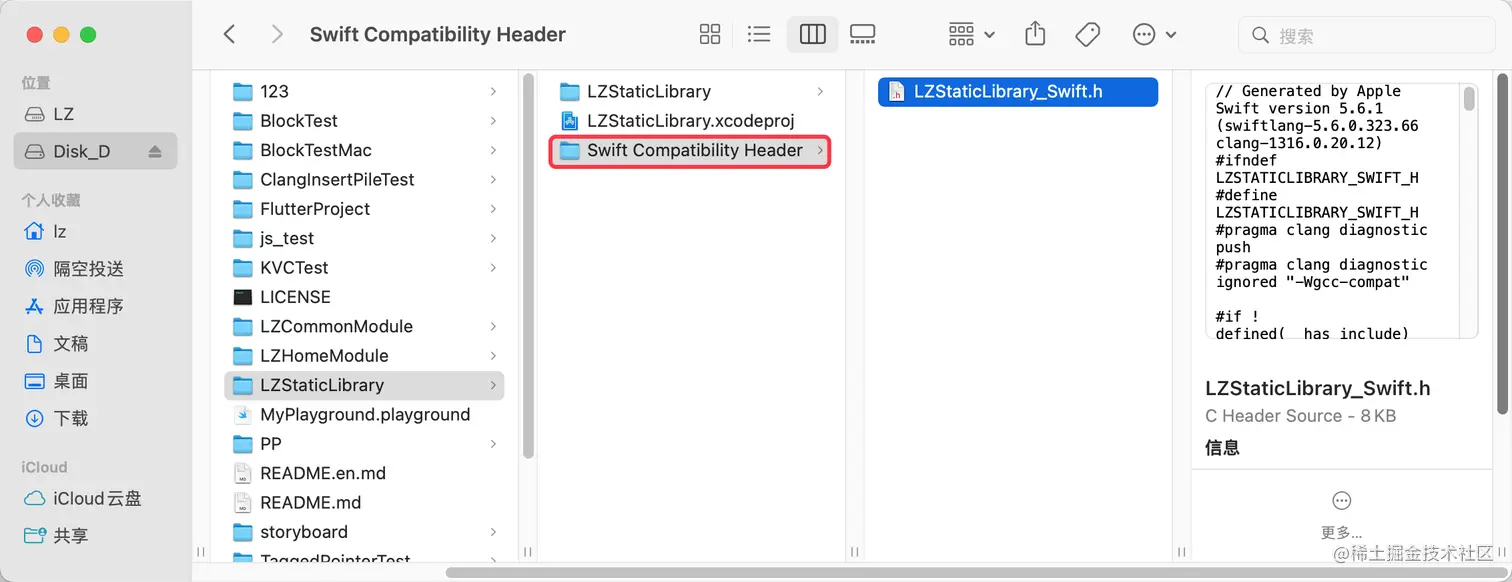1512x582 pixels.
Task: Go forward with the forward arrow
Action: point(277,34)
